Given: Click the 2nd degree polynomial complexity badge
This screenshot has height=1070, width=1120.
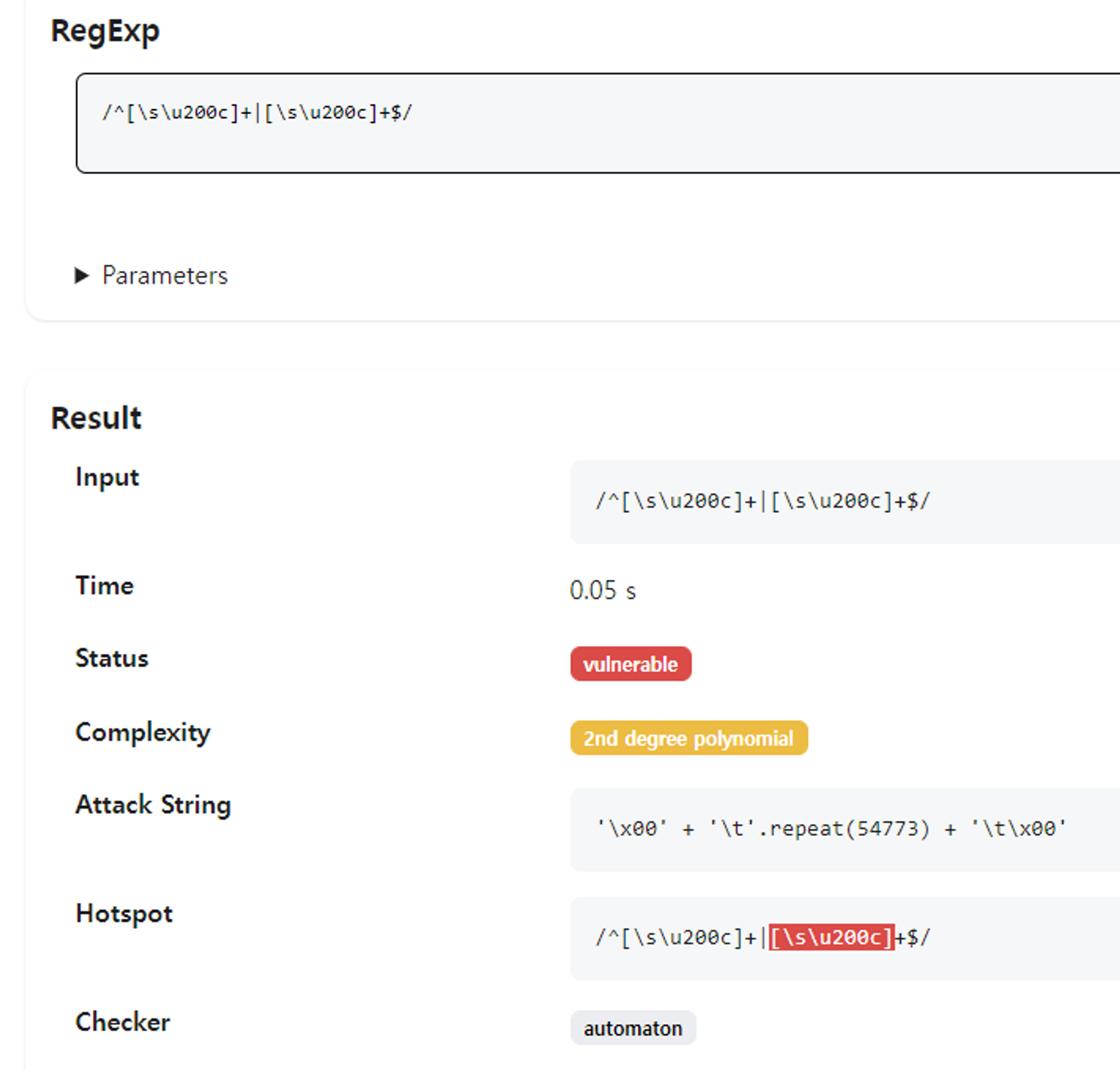Looking at the screenshot, I should click(689, 738).
